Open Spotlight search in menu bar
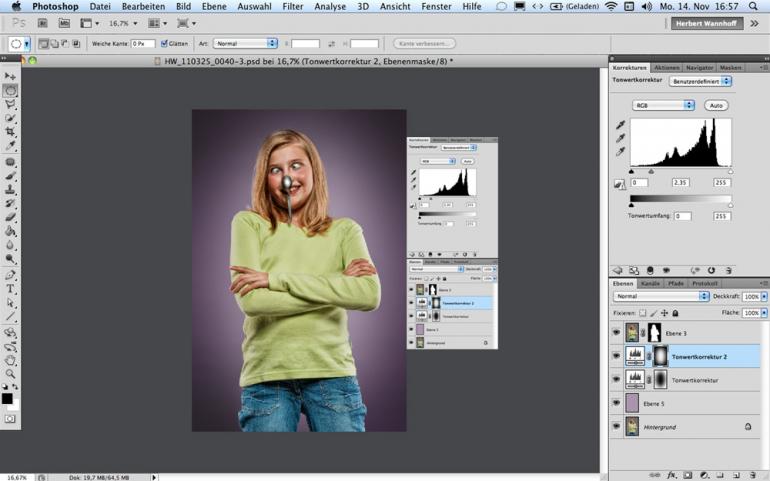Viewport: 770px width, 481px height. point(753,6)
